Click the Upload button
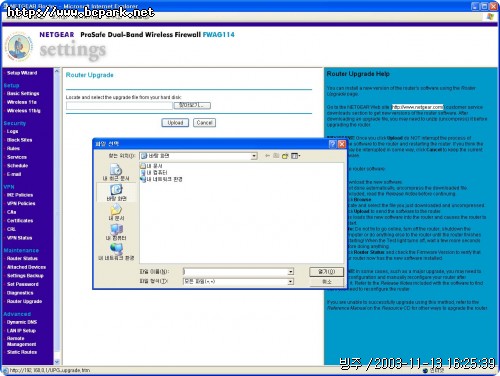Screen dimensions: 500x376 click(x=175, y=123)
